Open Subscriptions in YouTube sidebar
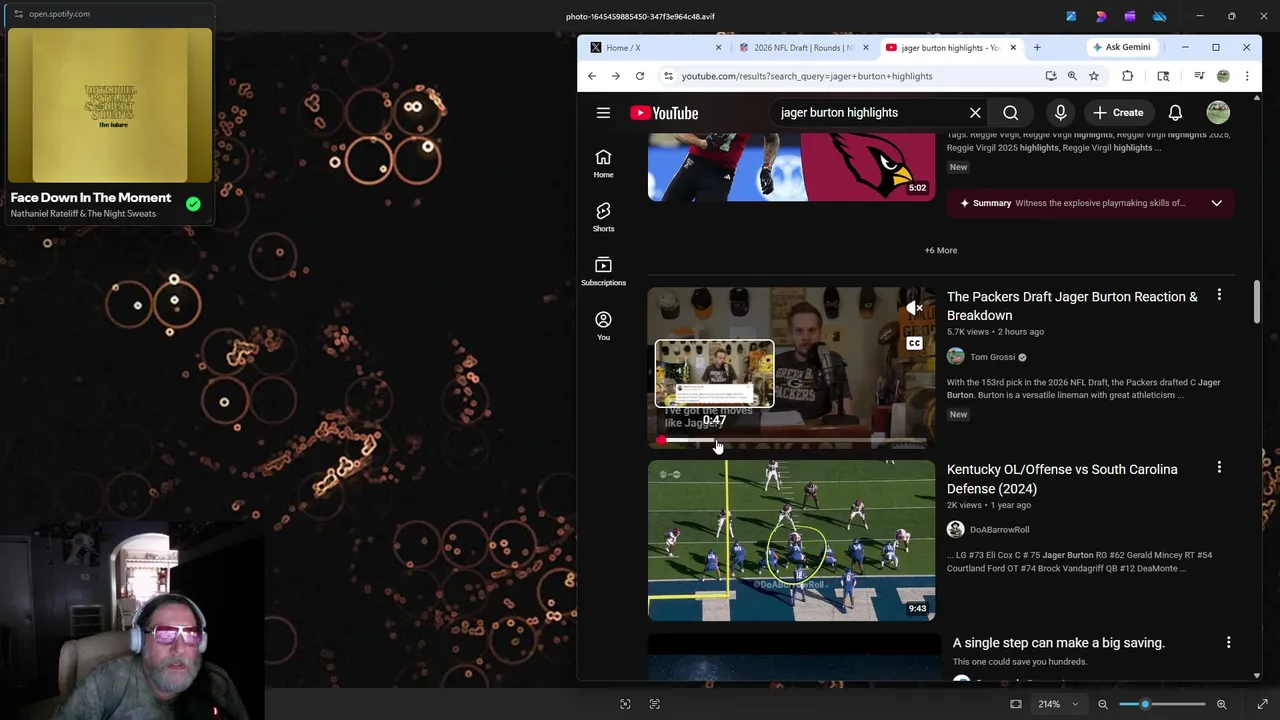The height and width of the screenshot is (720, 1280). 603,272
